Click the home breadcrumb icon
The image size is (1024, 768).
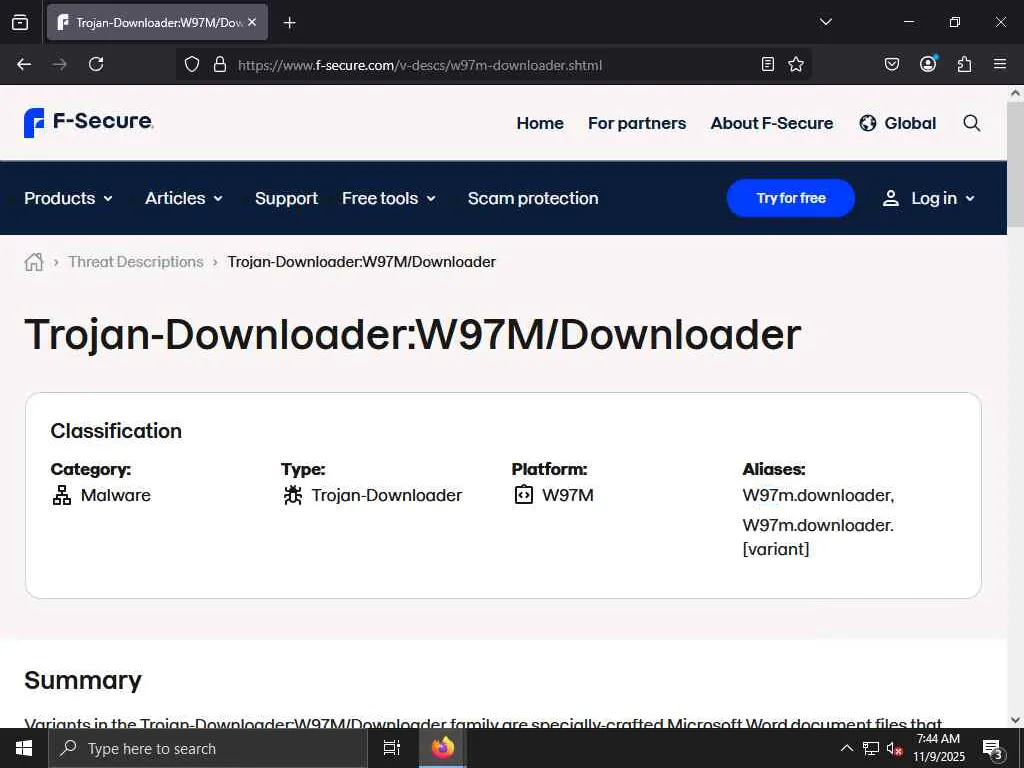34,262
